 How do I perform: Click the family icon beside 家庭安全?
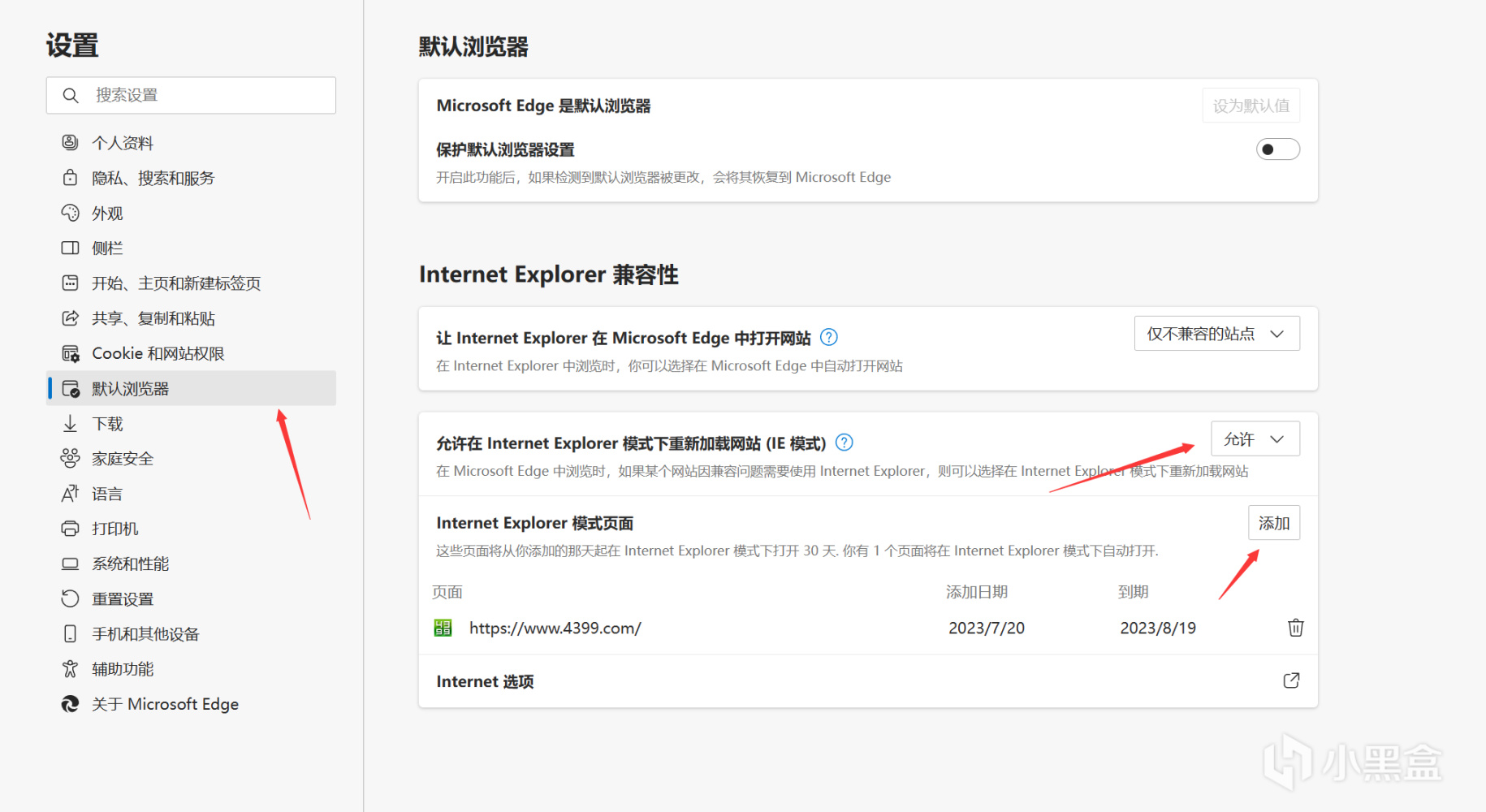tap(71, 458)
